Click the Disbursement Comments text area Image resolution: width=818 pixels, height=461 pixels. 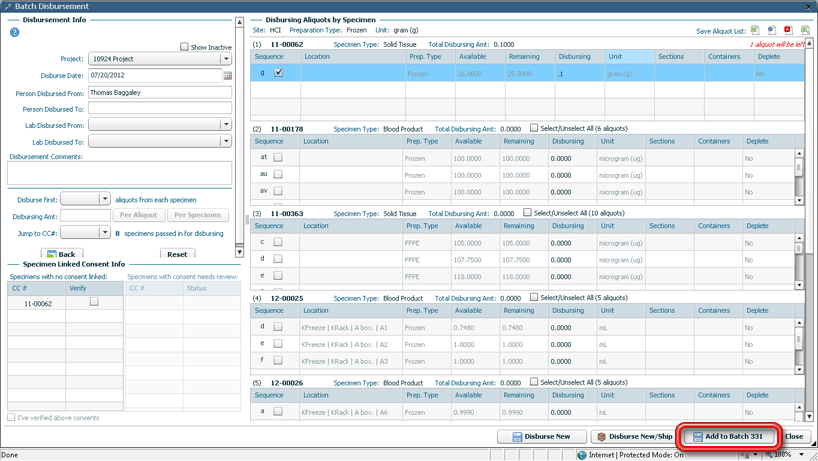119,173
